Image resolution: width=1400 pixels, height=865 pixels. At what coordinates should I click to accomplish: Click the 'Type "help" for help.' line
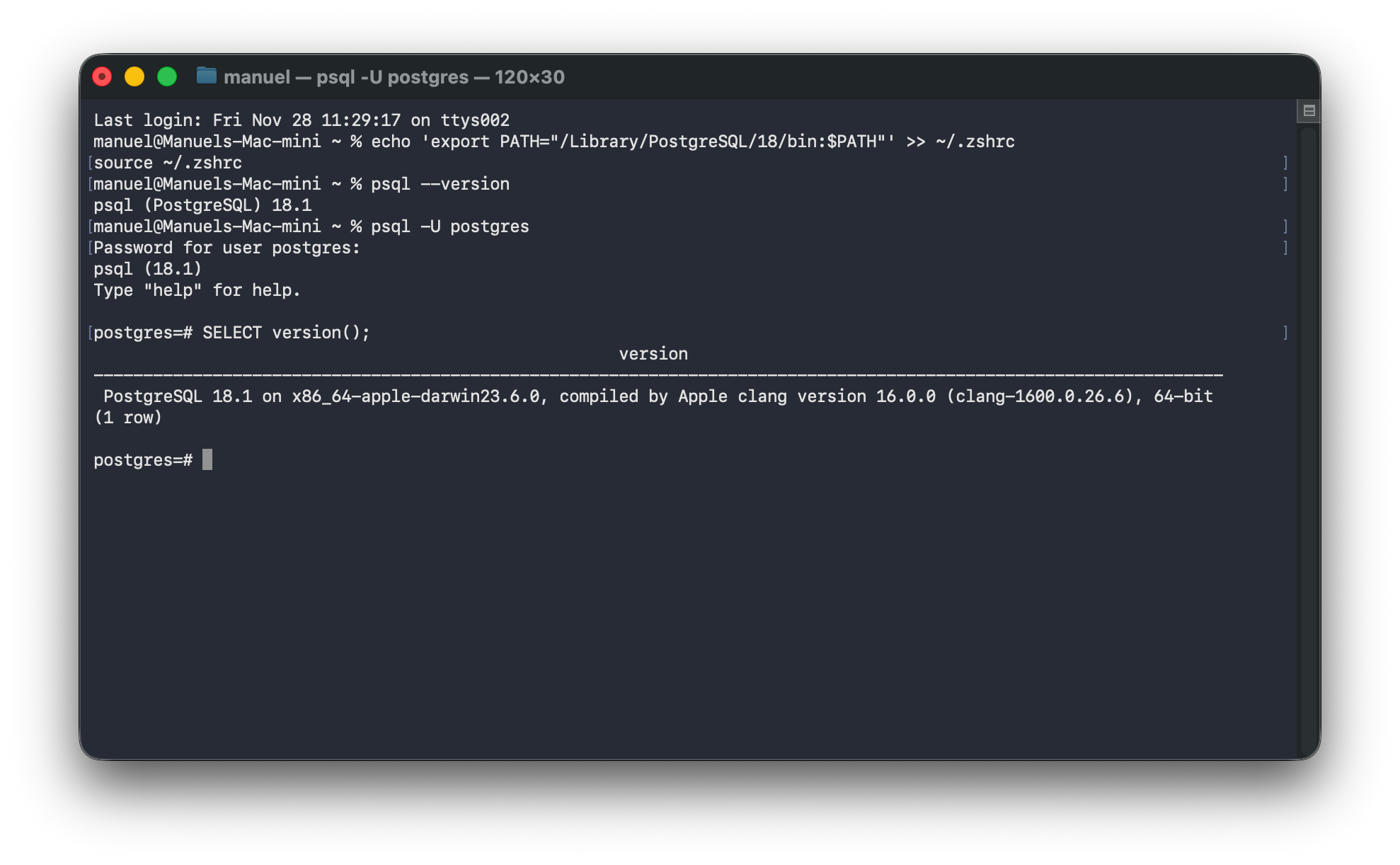pyautogui.click(x=197, y=290)
